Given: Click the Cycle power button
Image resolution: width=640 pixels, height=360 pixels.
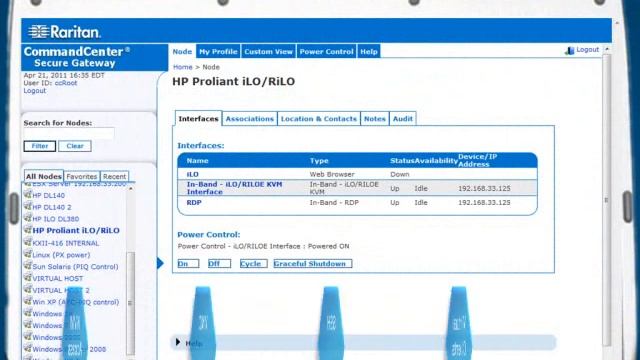Looking at the screenshot, I should (x=253, y=264).
